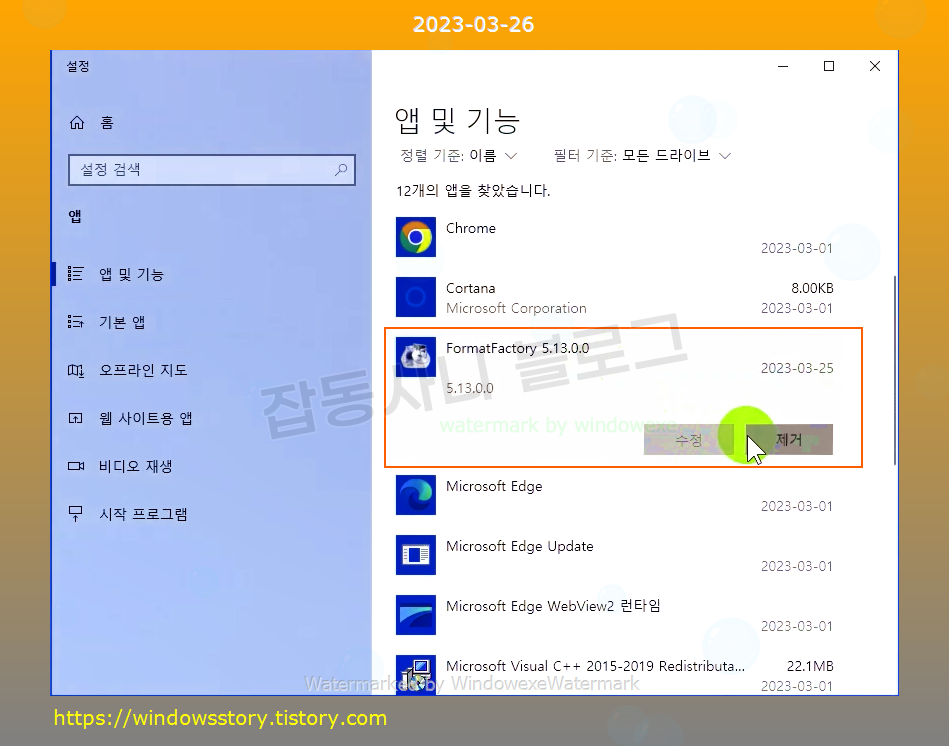Switch to 기본 앱 section
This screenshot has width=949, height=746.
point(122,322)
